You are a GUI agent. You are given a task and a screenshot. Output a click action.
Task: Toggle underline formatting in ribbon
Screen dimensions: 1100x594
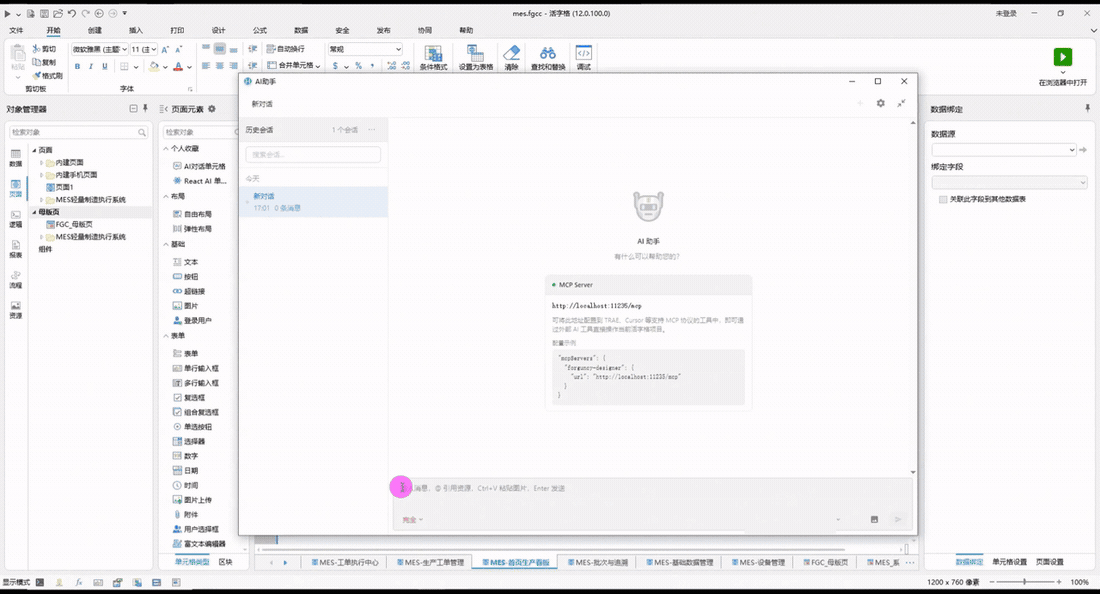[x=105, y=67]
